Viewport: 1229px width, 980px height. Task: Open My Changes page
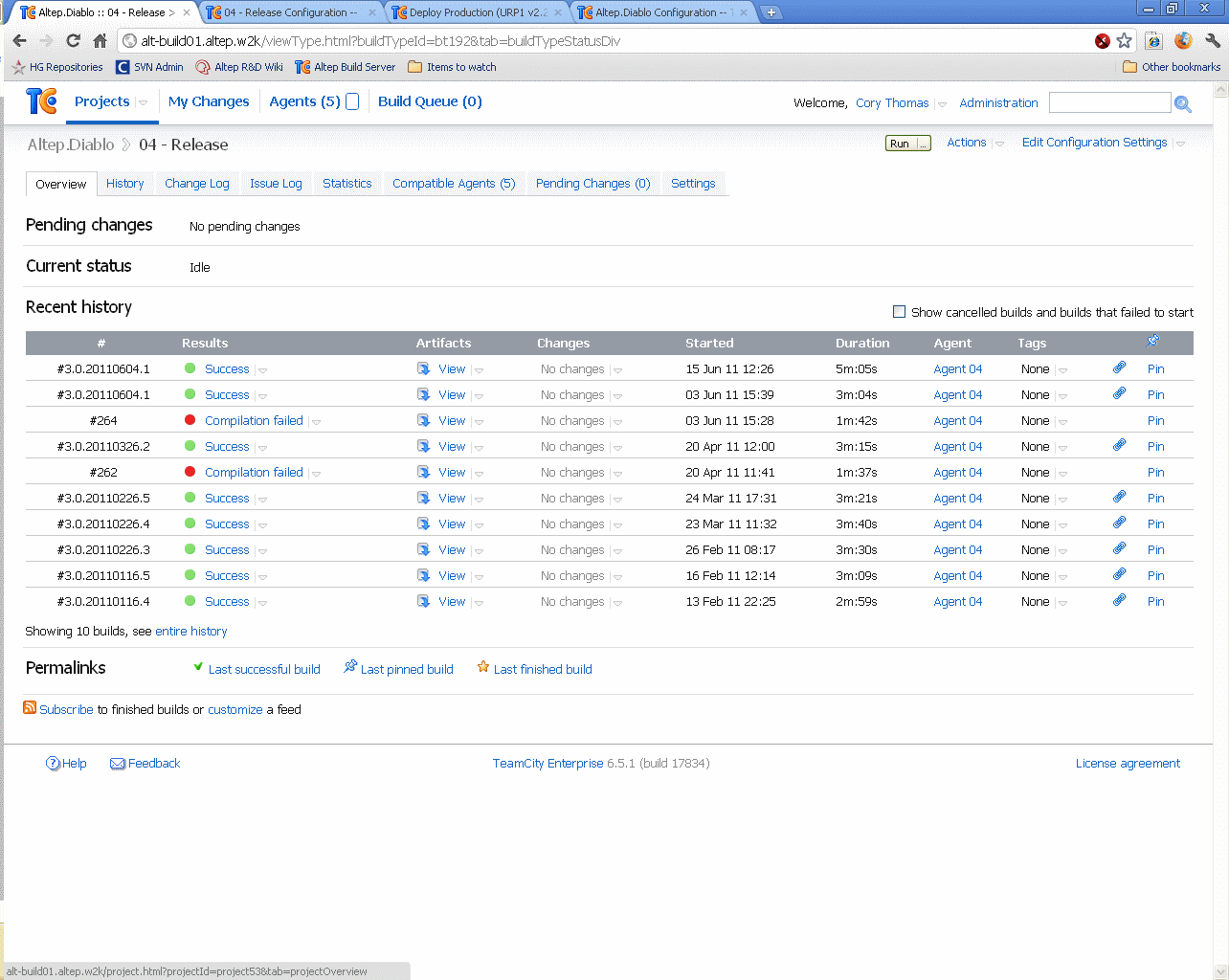click(x=209, y=101)
